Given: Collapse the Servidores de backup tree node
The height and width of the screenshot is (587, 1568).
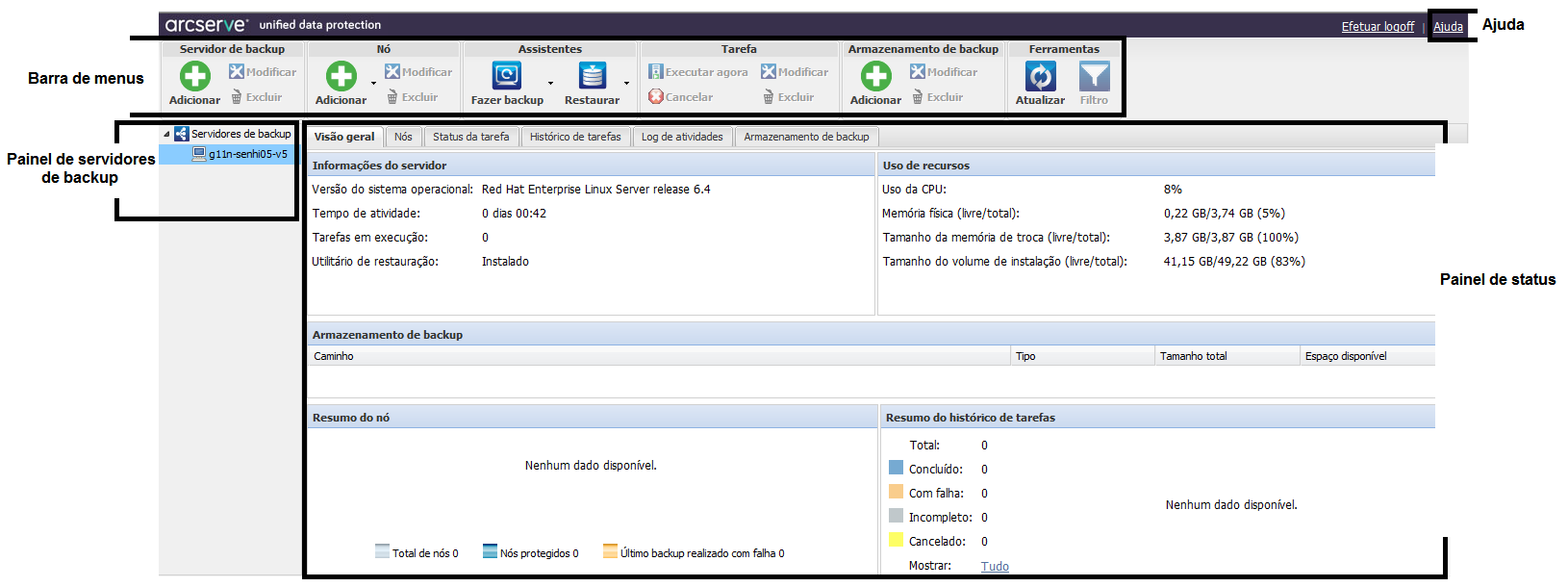Looking at the screenshot, I should pos(166,135).
